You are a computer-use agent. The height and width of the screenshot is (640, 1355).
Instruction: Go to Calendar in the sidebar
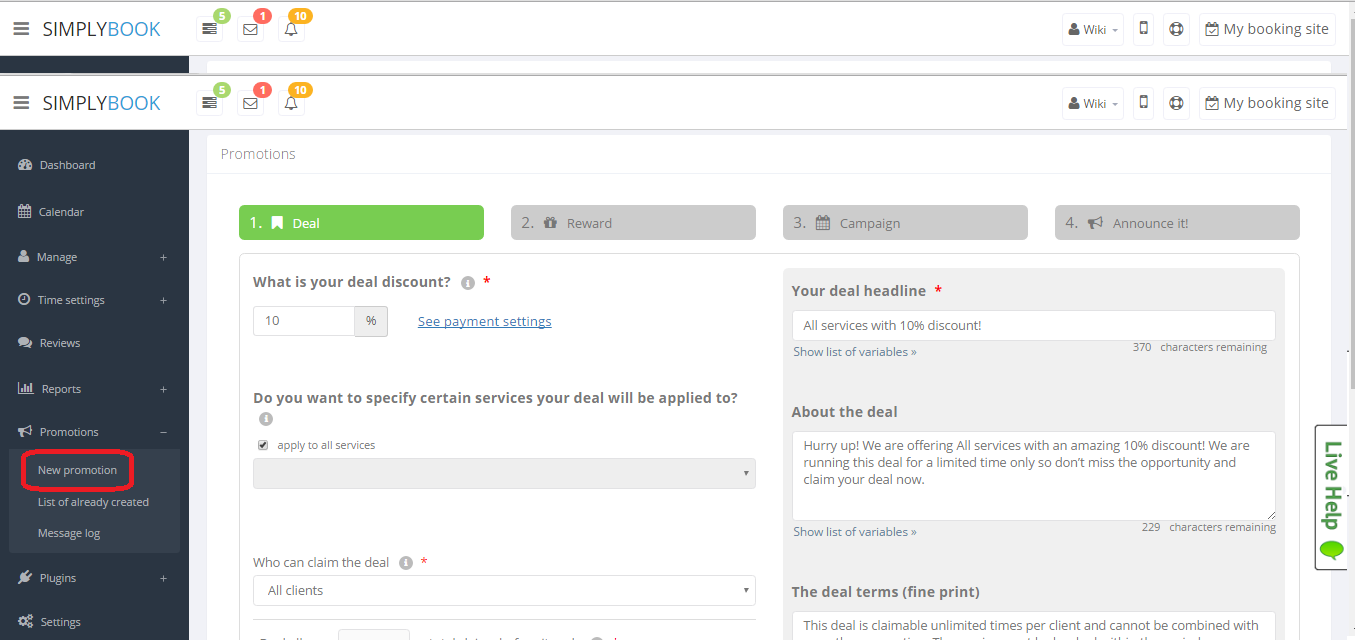(61, 212)
